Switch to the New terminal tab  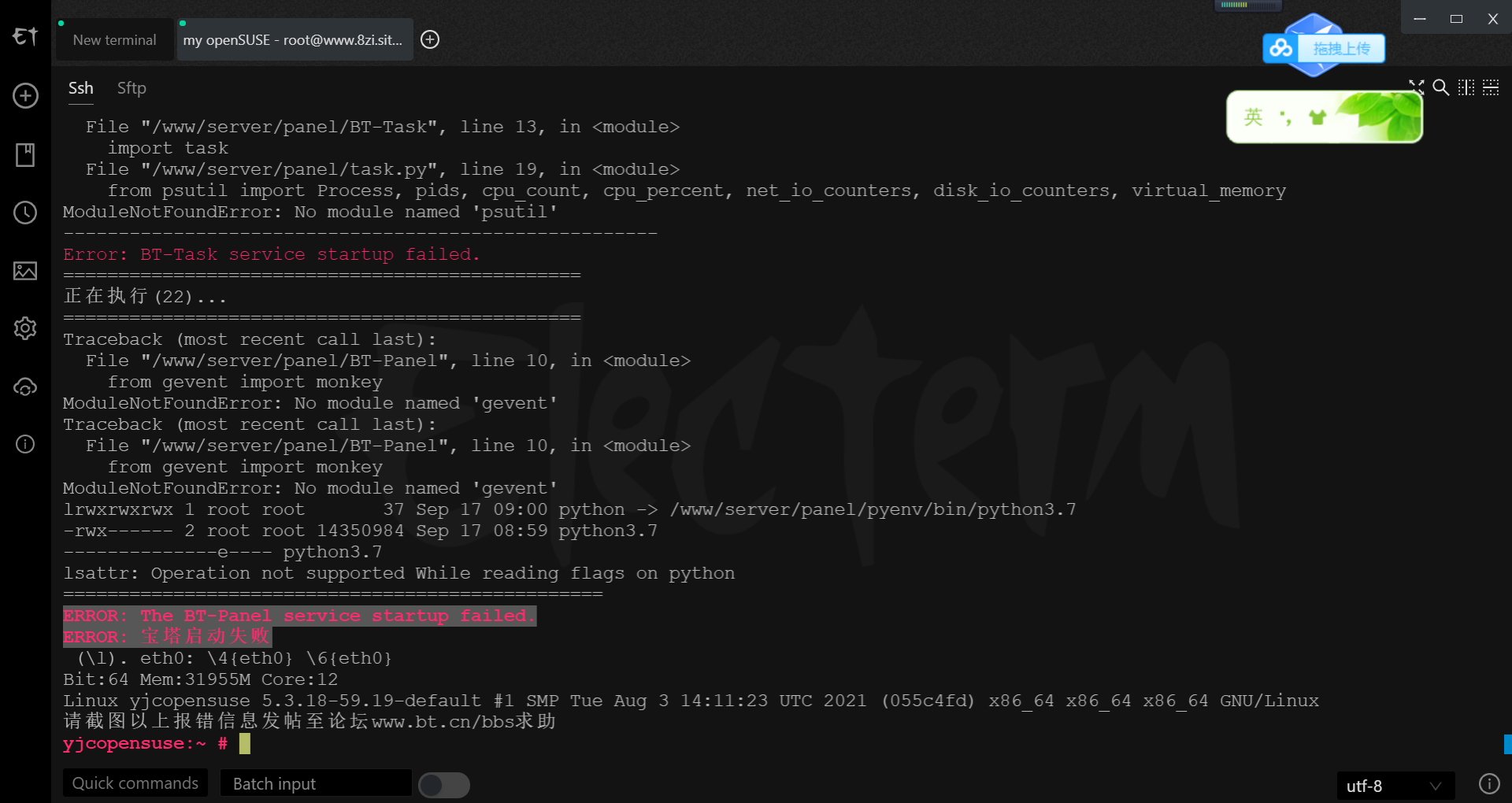pos(115,39)
